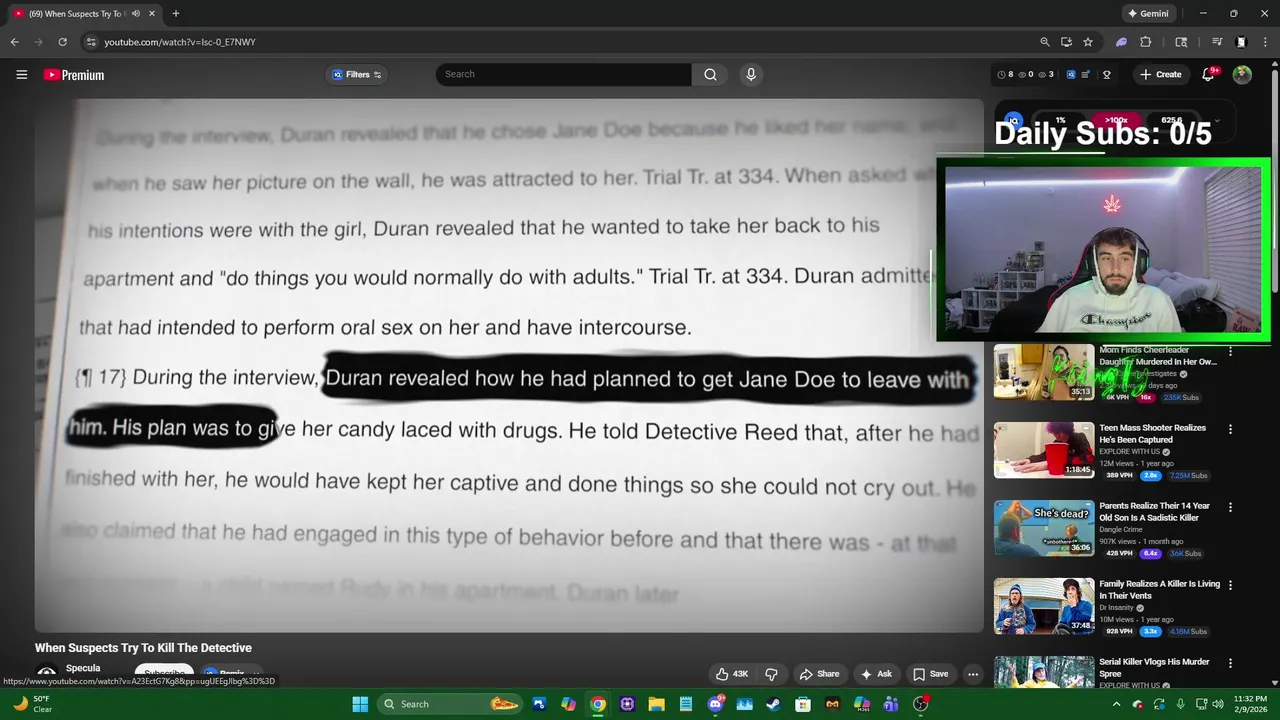Start voice search with microphone icon
The image size is (1280, 720).
click(751, 74)
